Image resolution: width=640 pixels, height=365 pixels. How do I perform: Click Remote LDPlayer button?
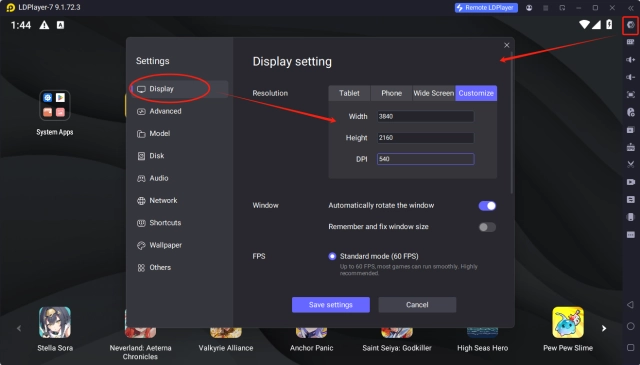(x=486, y=8)
